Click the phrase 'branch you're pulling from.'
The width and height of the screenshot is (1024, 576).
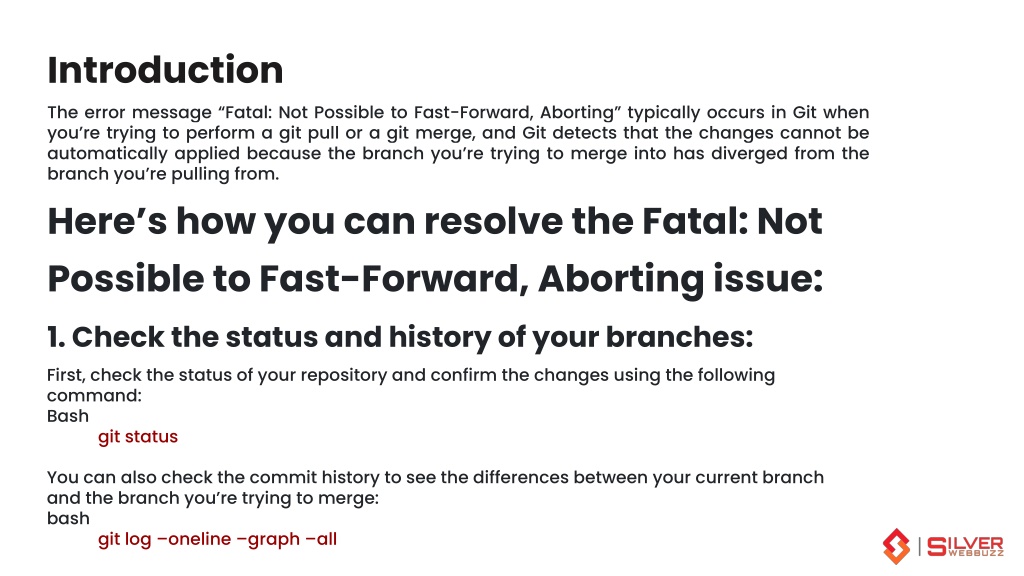click(163, 174)
